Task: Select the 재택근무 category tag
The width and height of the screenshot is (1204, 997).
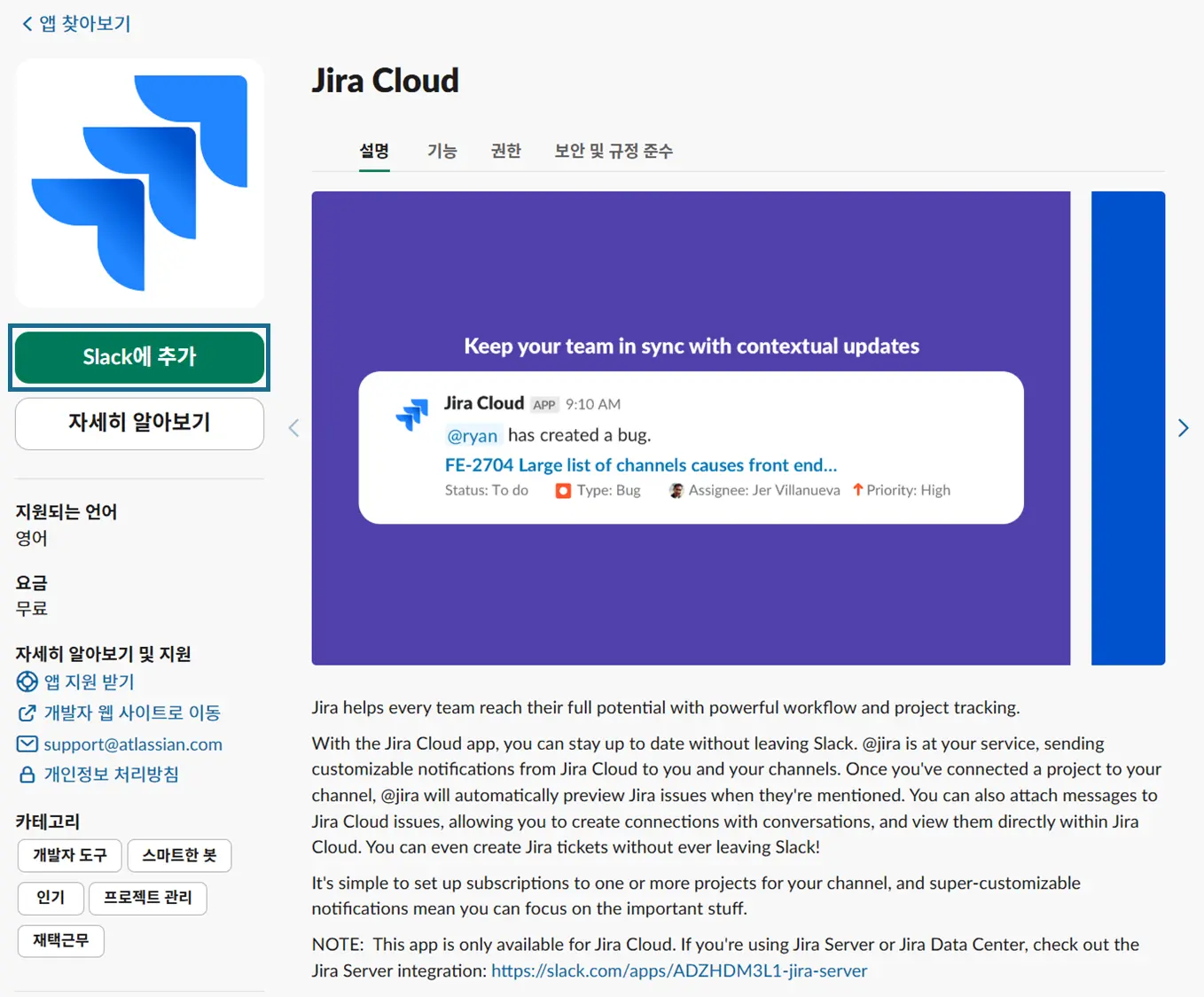Action: pos(61,940)
